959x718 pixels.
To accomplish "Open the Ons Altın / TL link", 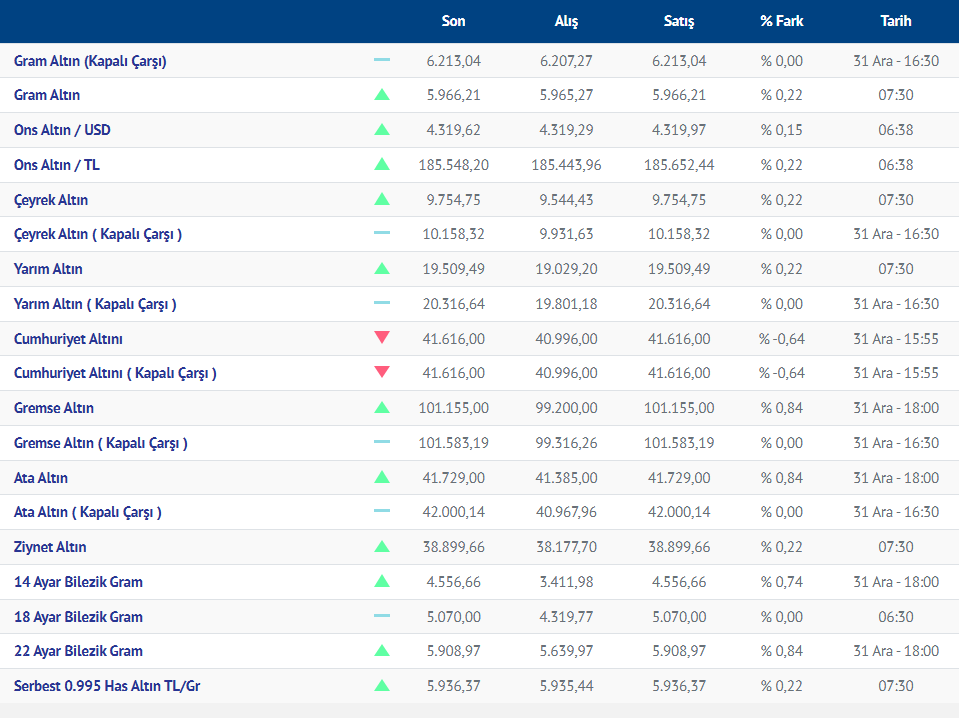I will (x=57, y=165).
